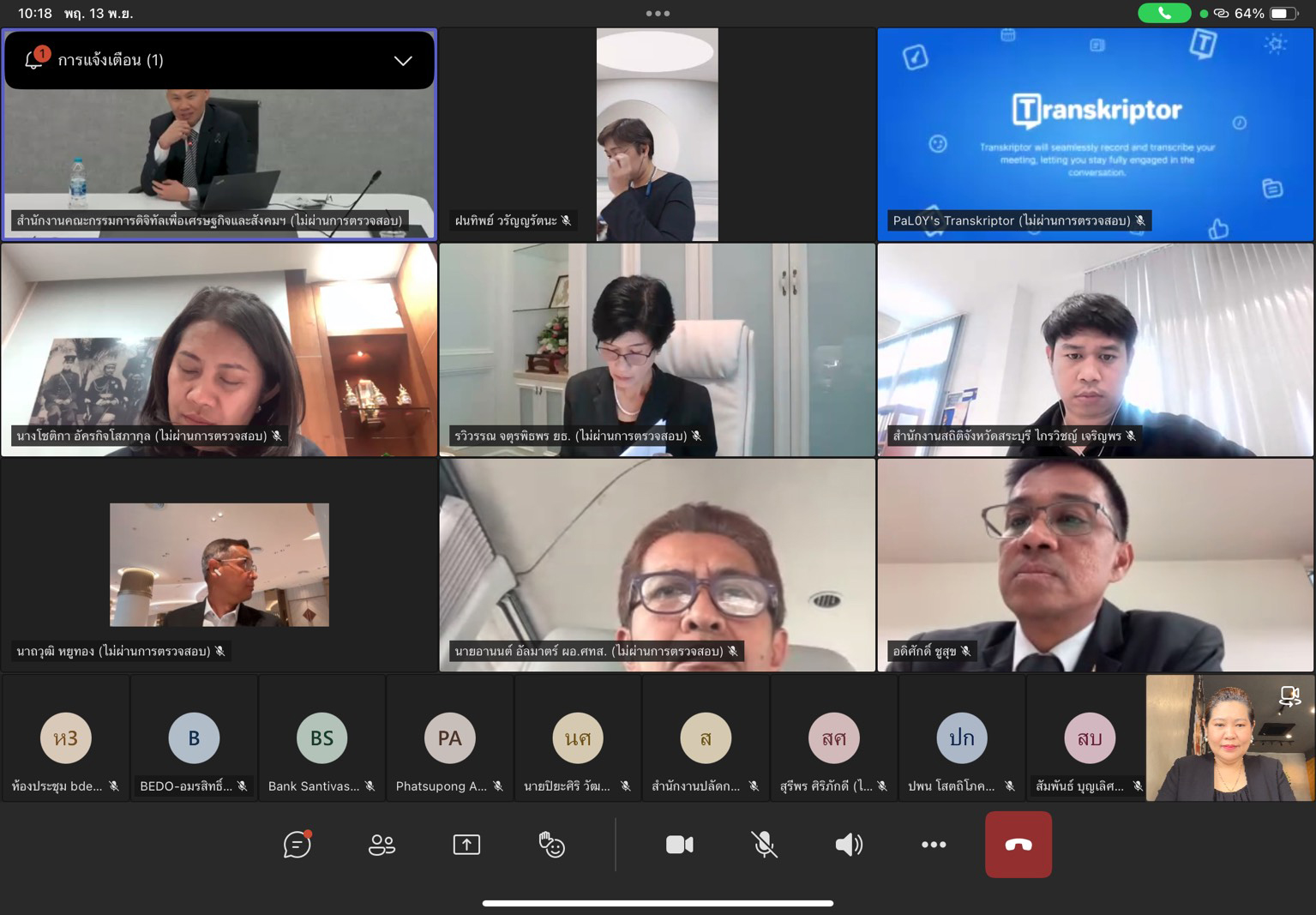Select the PaLOY's Transkriptor video tile
Screen dimensions: 1316x915
(1095, 135)
